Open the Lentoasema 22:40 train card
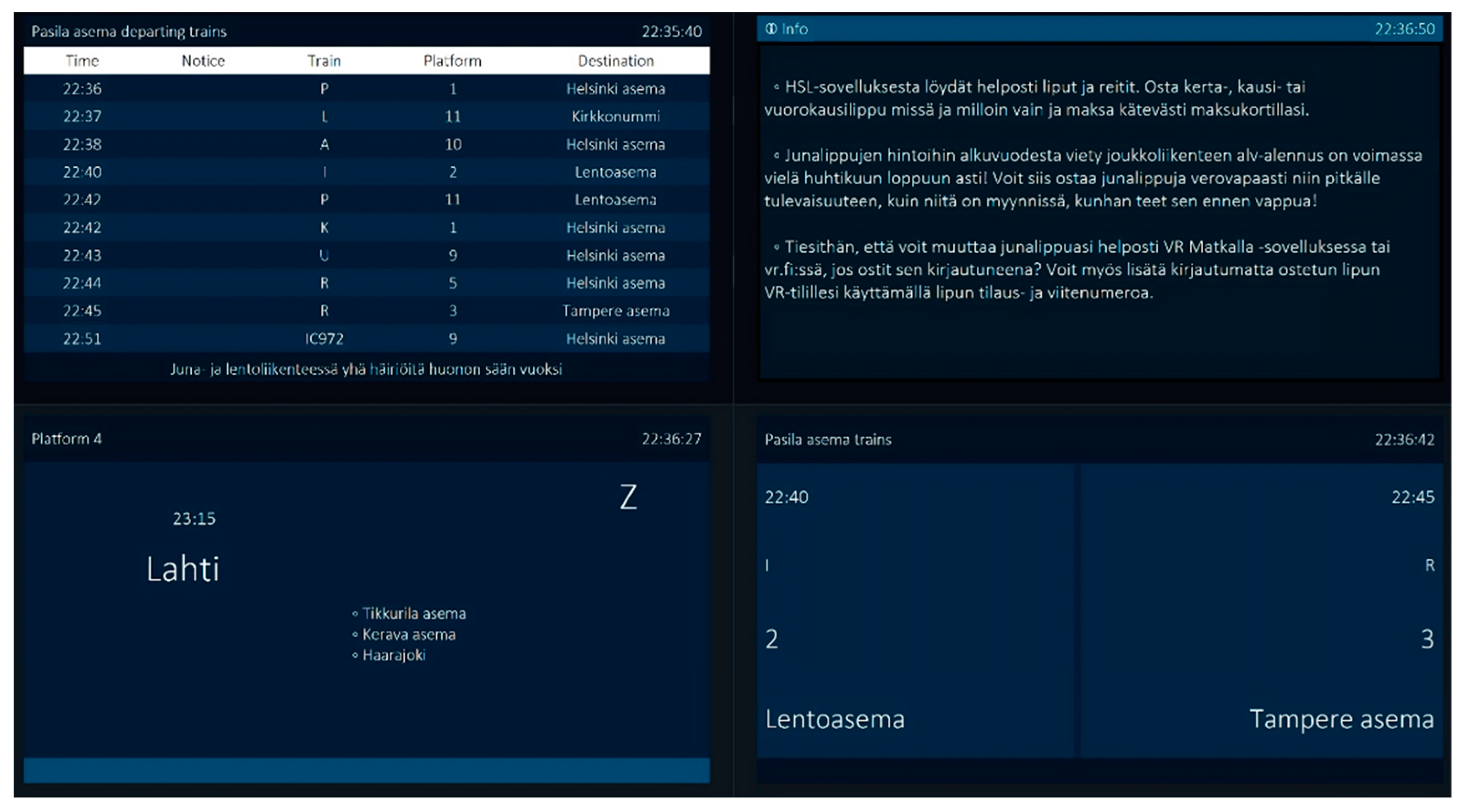Viewport: 1462px width, 812px height. pyautogui.click(x=915, y=610)
